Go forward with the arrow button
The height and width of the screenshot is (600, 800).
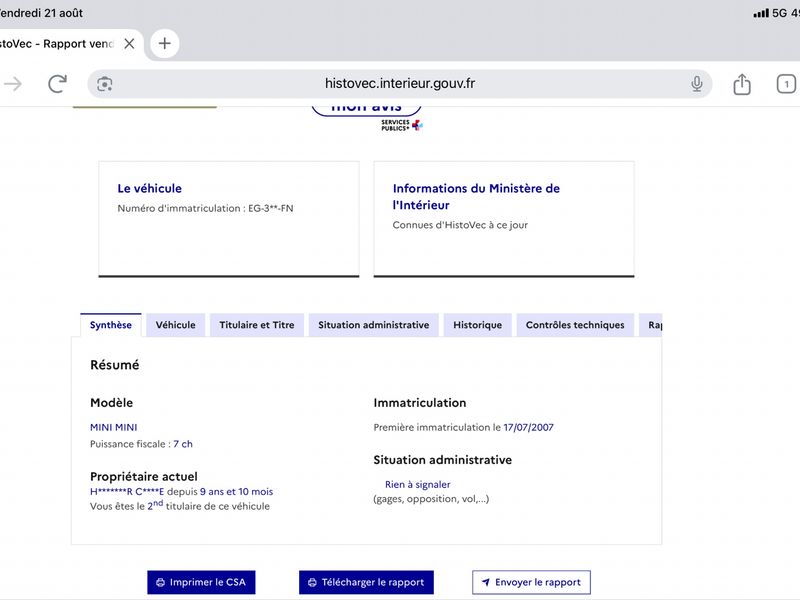coord(13,84)
